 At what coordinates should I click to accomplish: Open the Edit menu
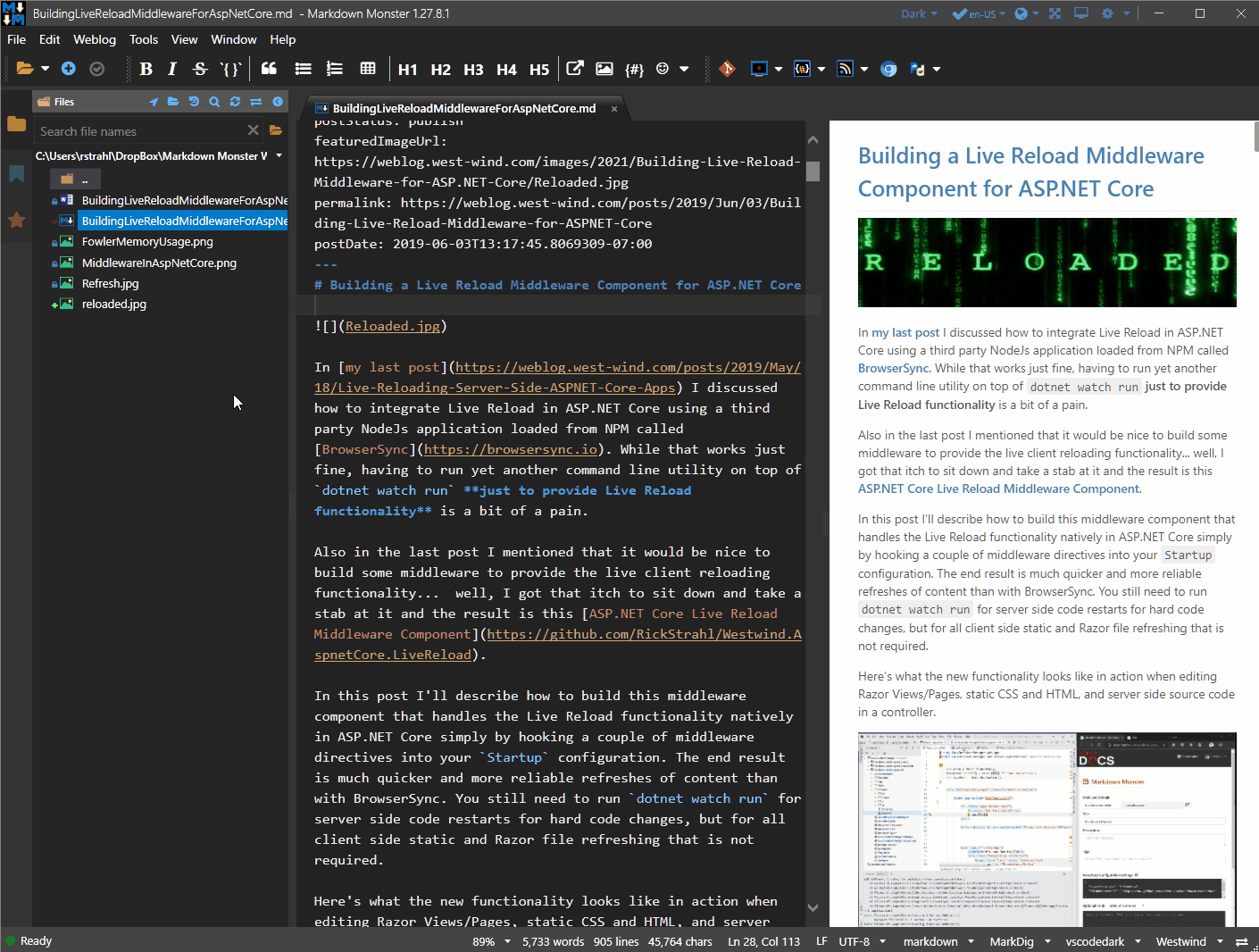[49, 39]
